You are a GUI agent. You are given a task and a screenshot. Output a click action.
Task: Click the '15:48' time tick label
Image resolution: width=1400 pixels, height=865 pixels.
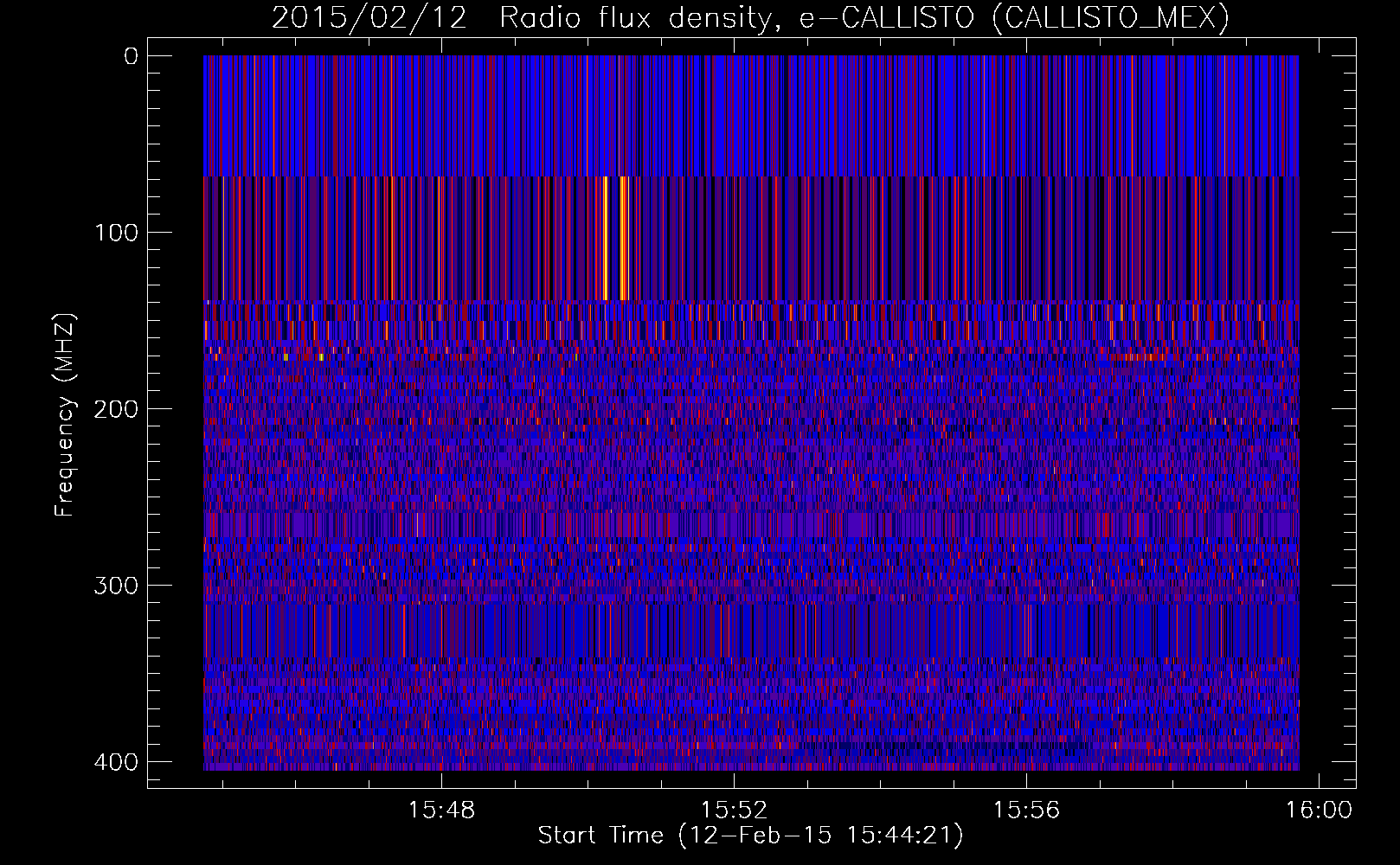point(442,811)
